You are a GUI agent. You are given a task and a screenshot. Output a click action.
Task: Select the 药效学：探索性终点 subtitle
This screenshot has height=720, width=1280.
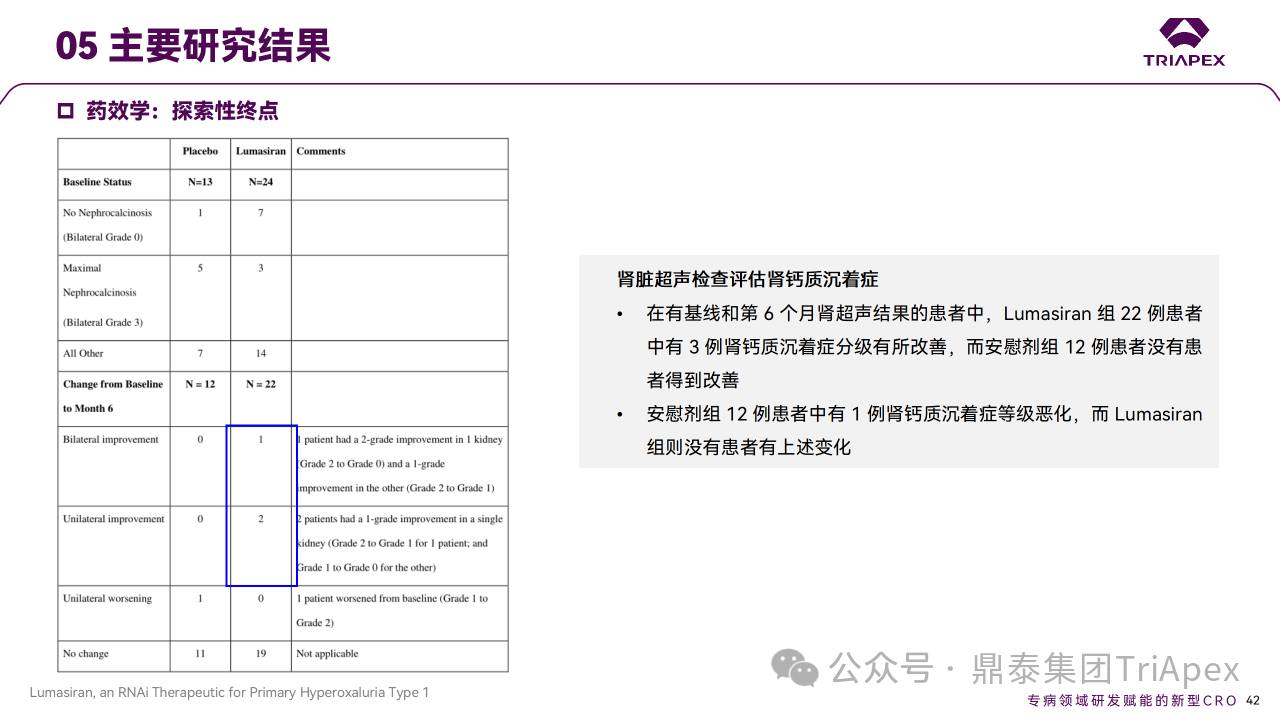click(182, 111)
